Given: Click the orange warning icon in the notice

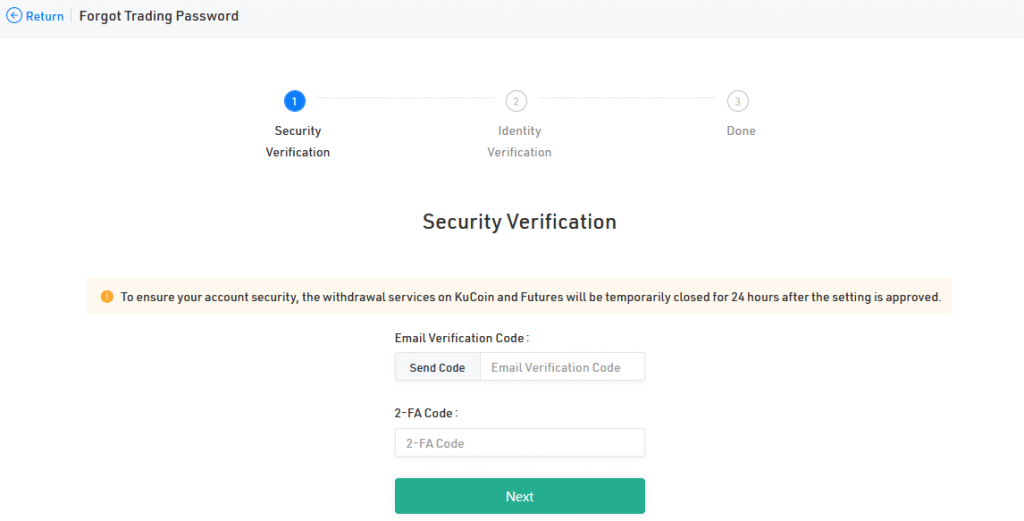Looking at the screenshot, I should [x=107, y=296].
